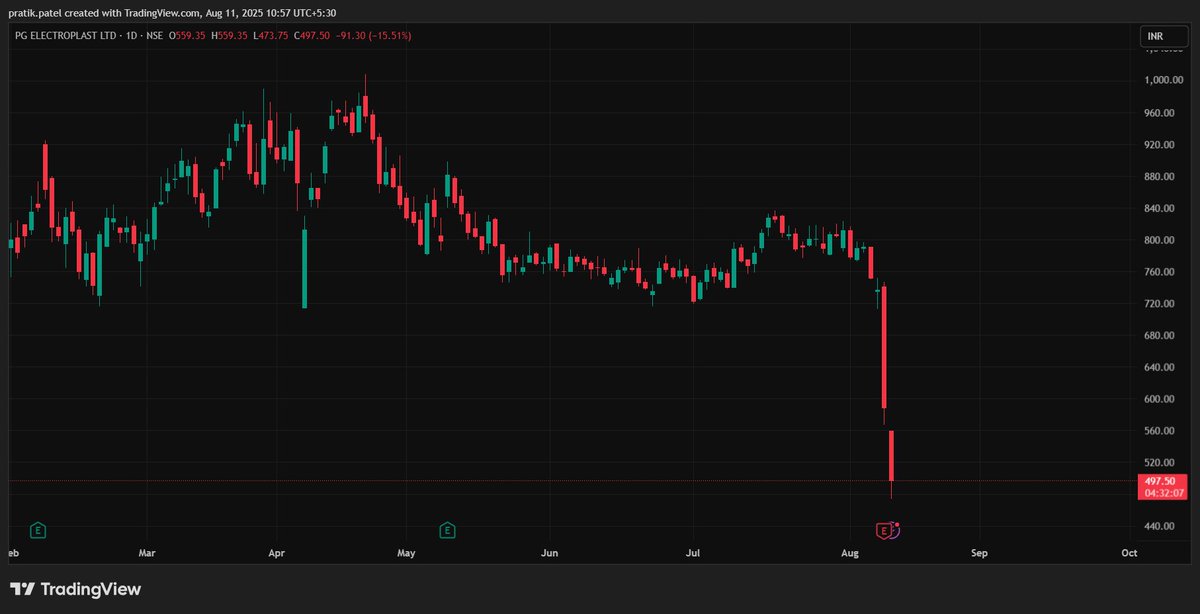Click the high value H559.35
Screen dimensions: 1200x614
[229, 36]
